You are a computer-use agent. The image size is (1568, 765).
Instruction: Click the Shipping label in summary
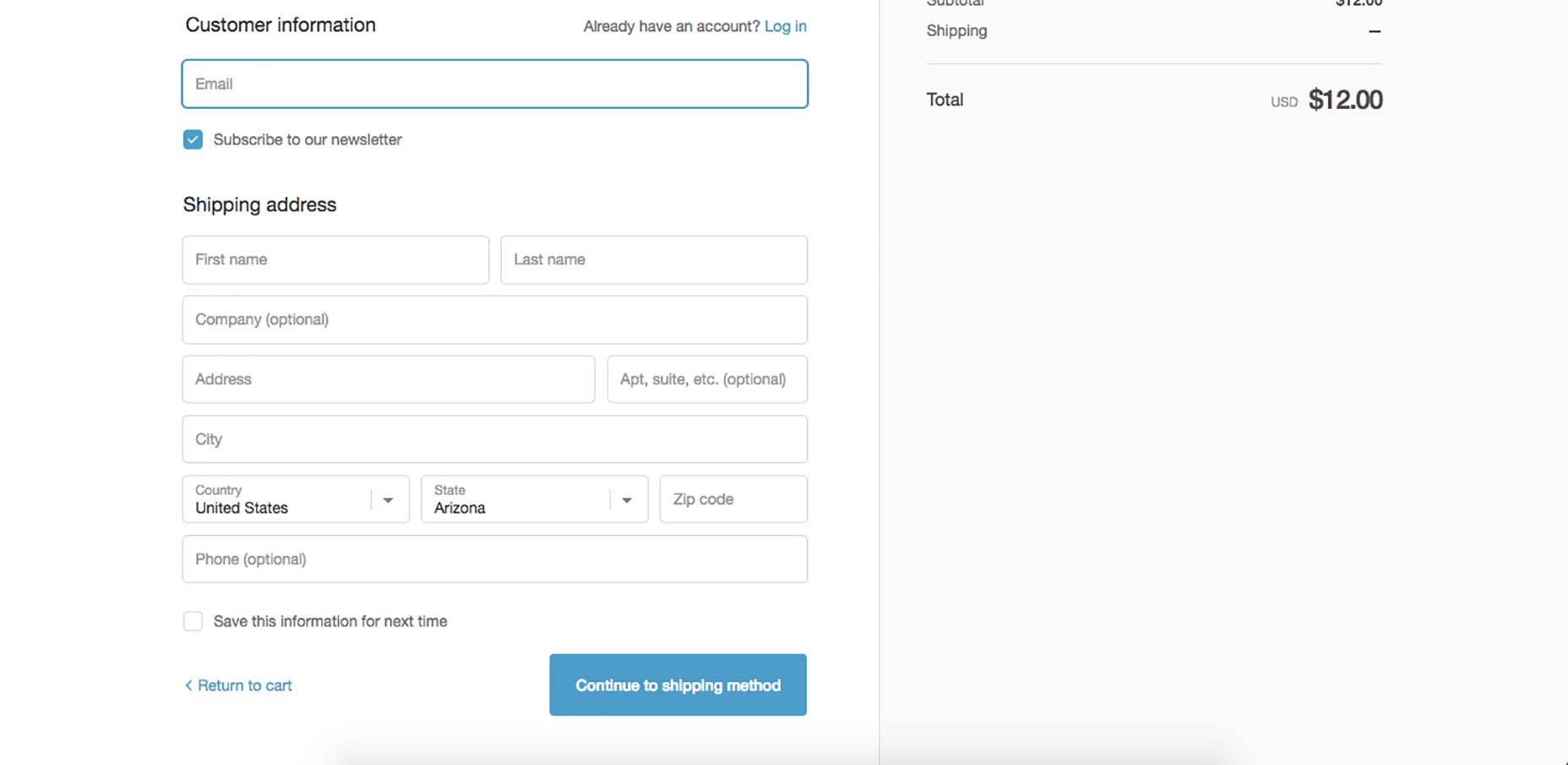(956, 31)
